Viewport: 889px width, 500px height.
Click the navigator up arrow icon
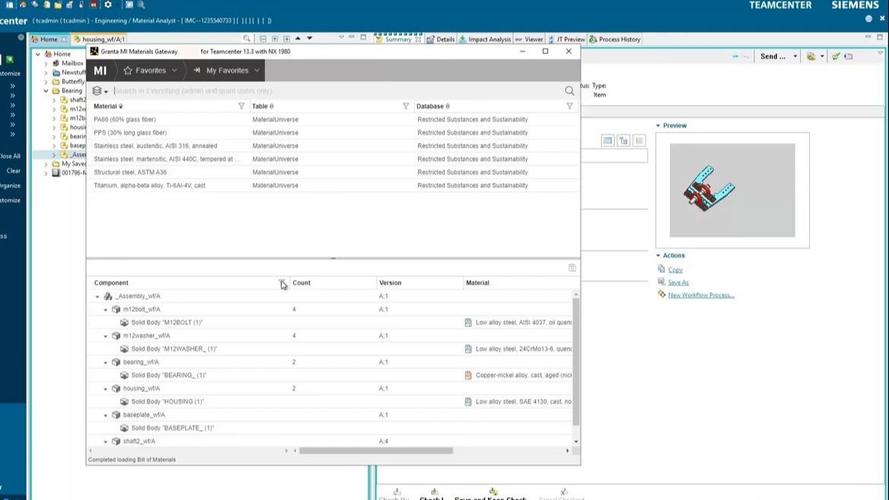click(298, 39)
